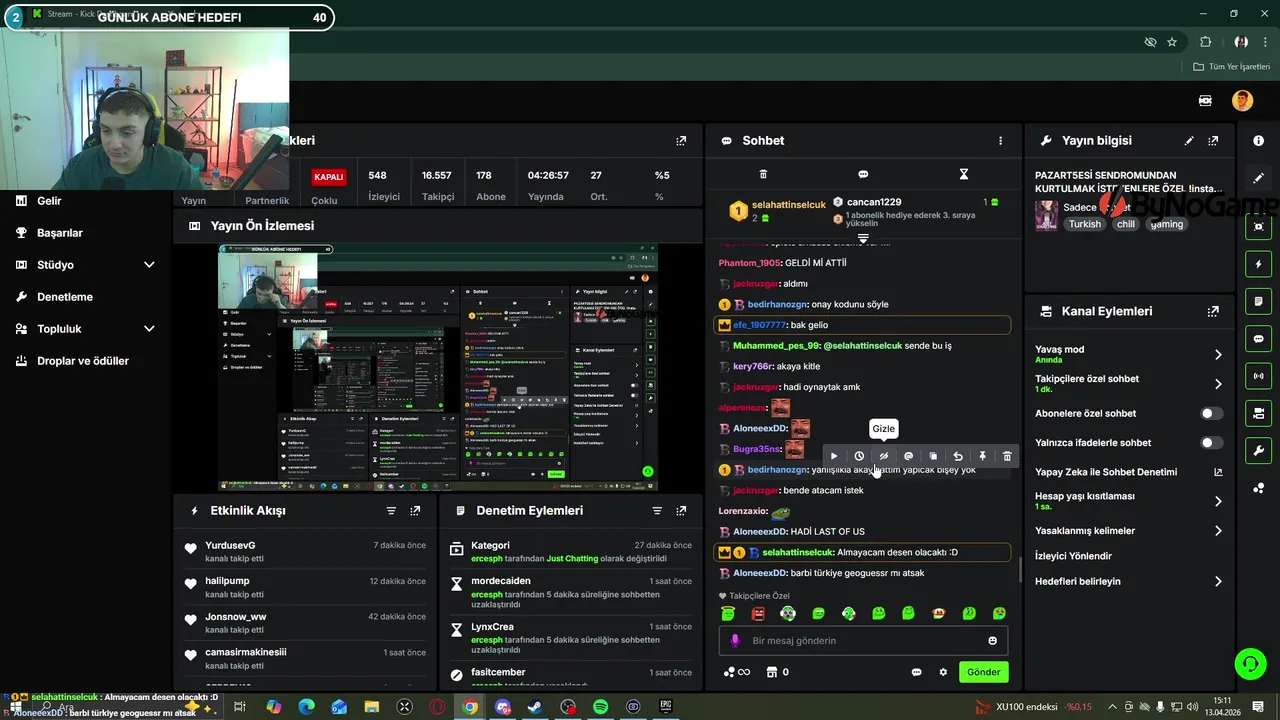The image size is (1280, 720).
Task: Click the speech bubble icon below Sohbet header
Action: (863, 174)
